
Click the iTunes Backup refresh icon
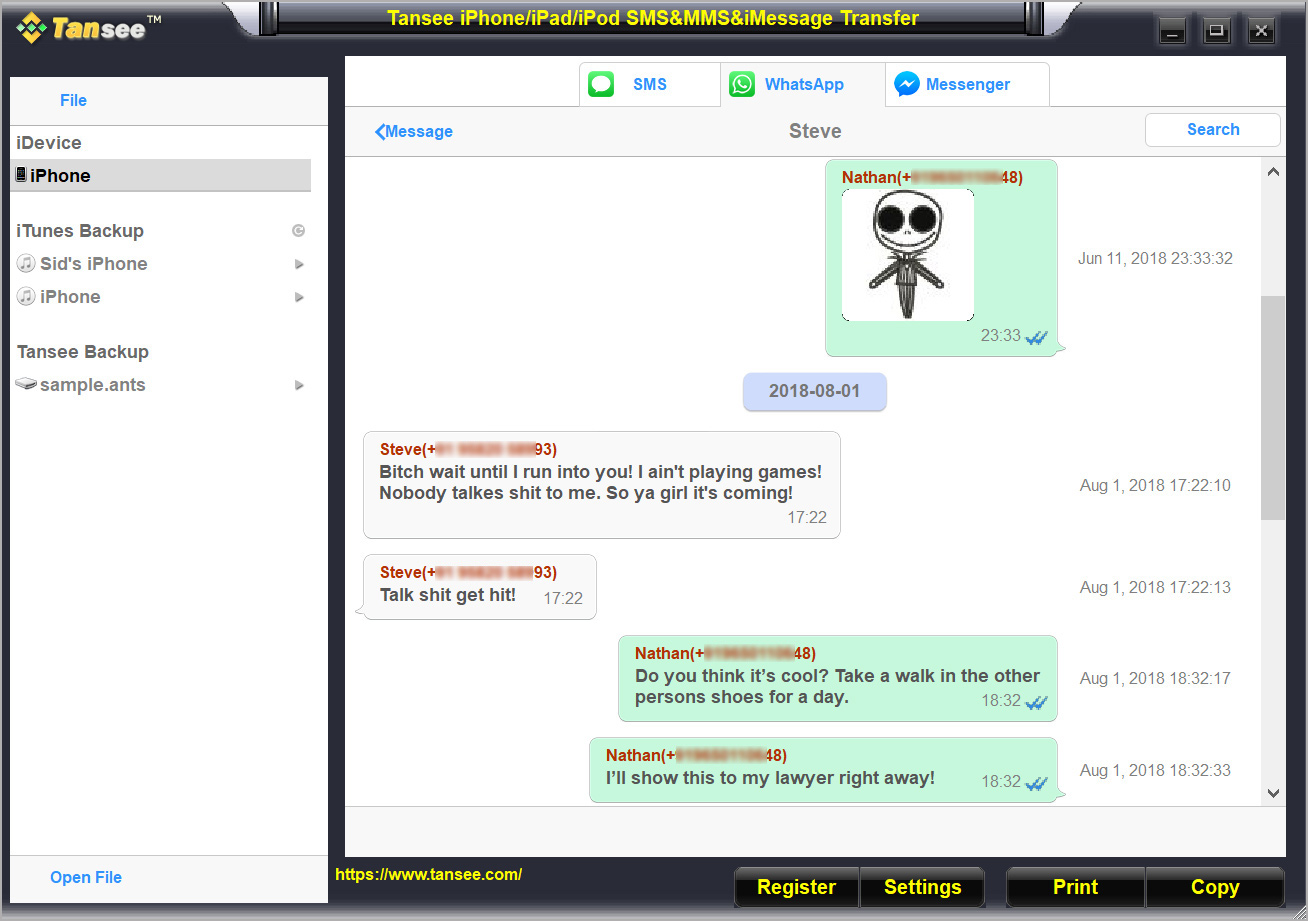click(x=298, y=231)
